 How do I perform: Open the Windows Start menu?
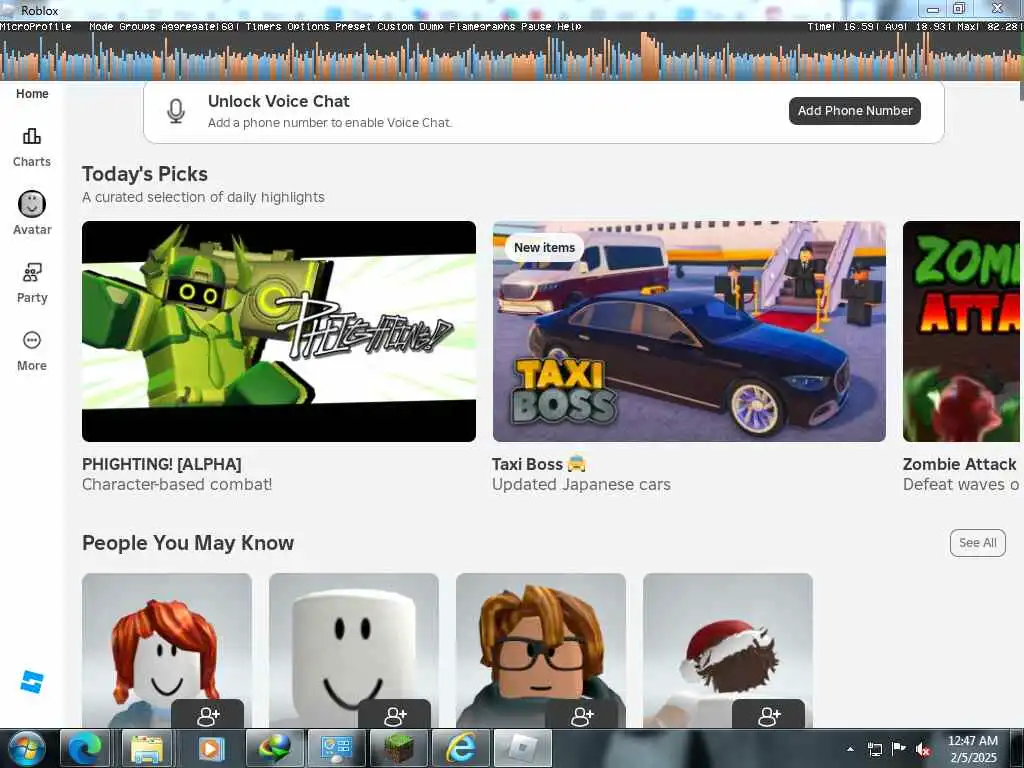(25, 748)
